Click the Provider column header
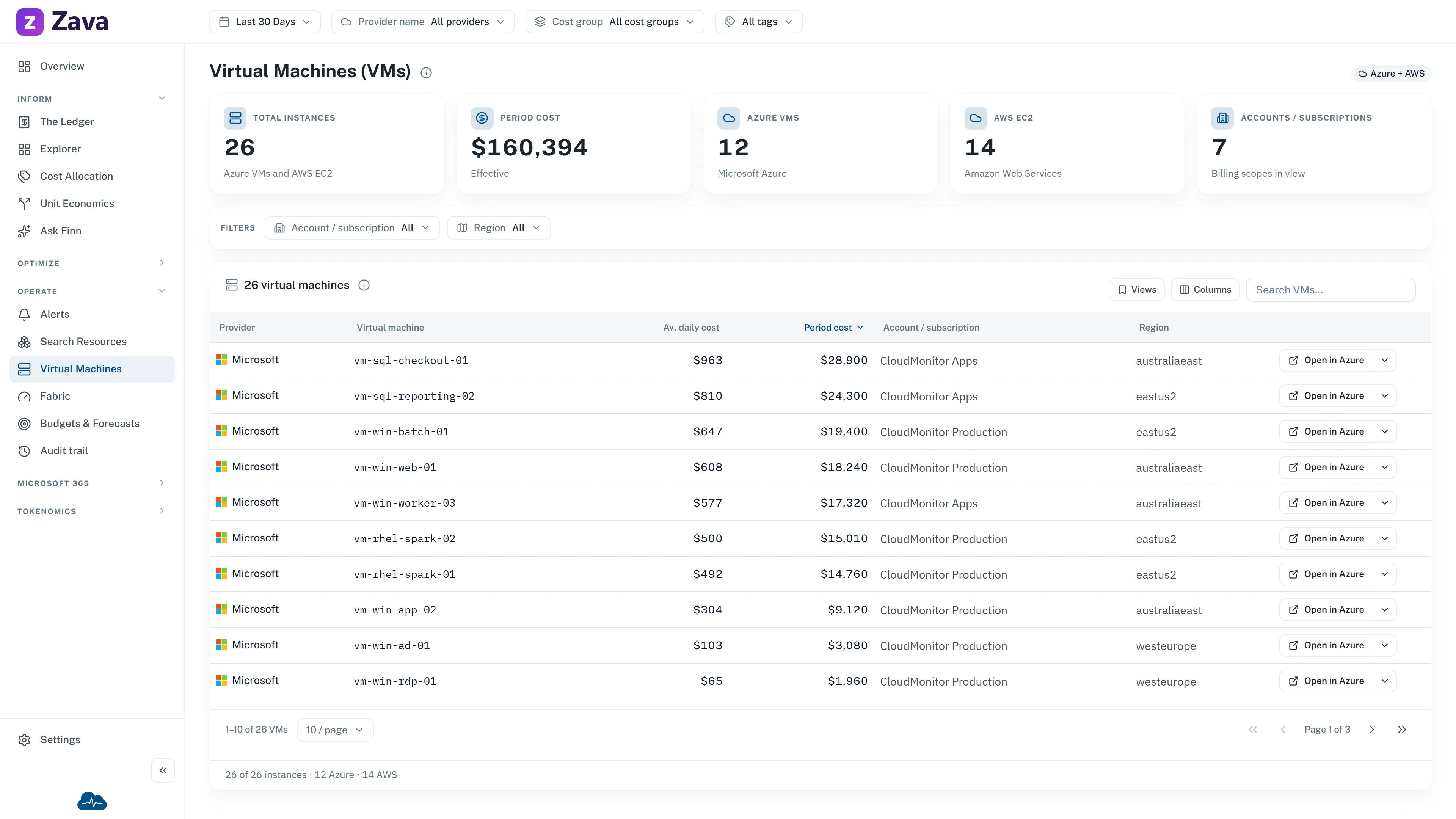1456x819 pixels. 237,328
